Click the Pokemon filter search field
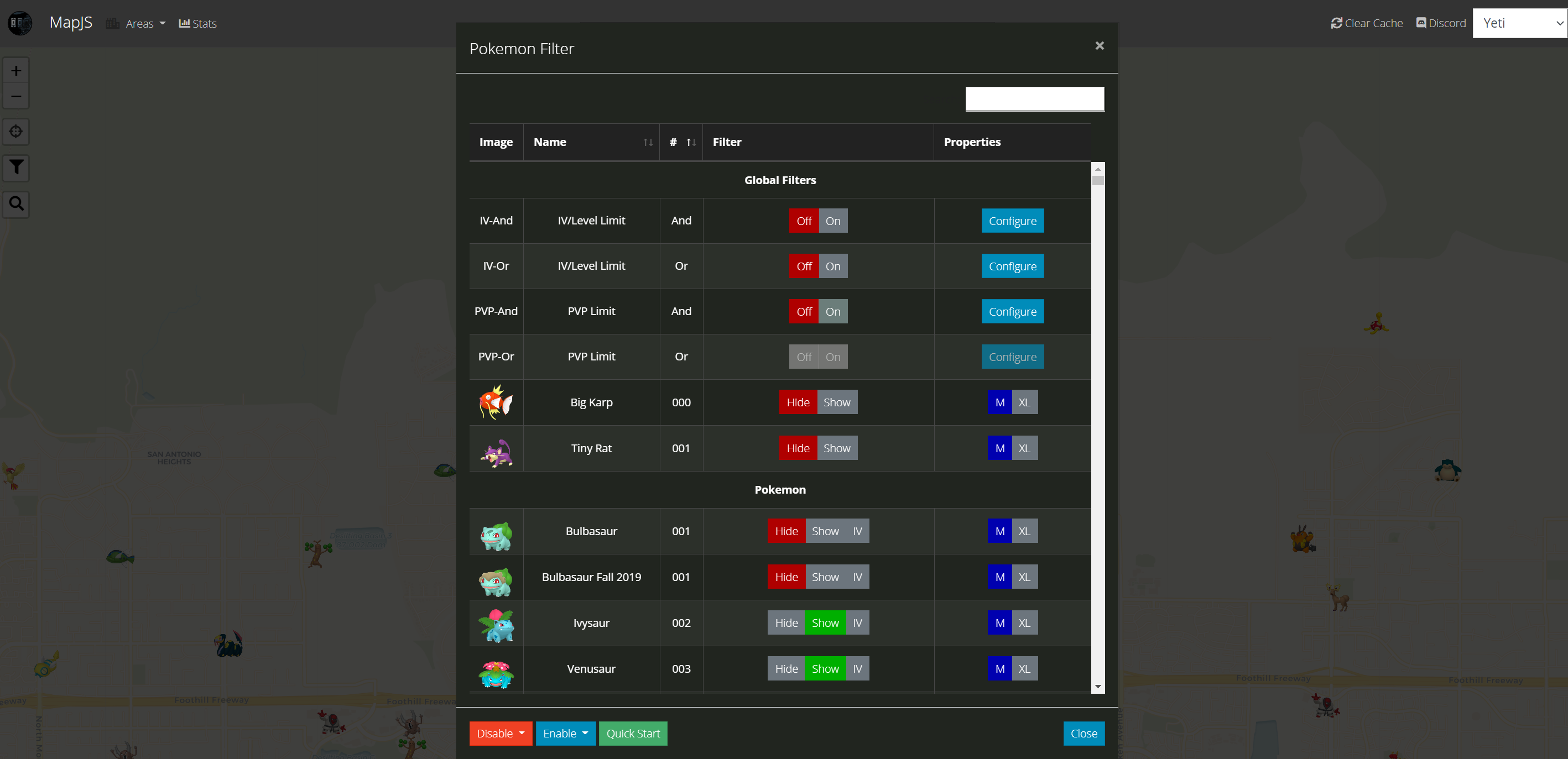 click(1034, 99)
